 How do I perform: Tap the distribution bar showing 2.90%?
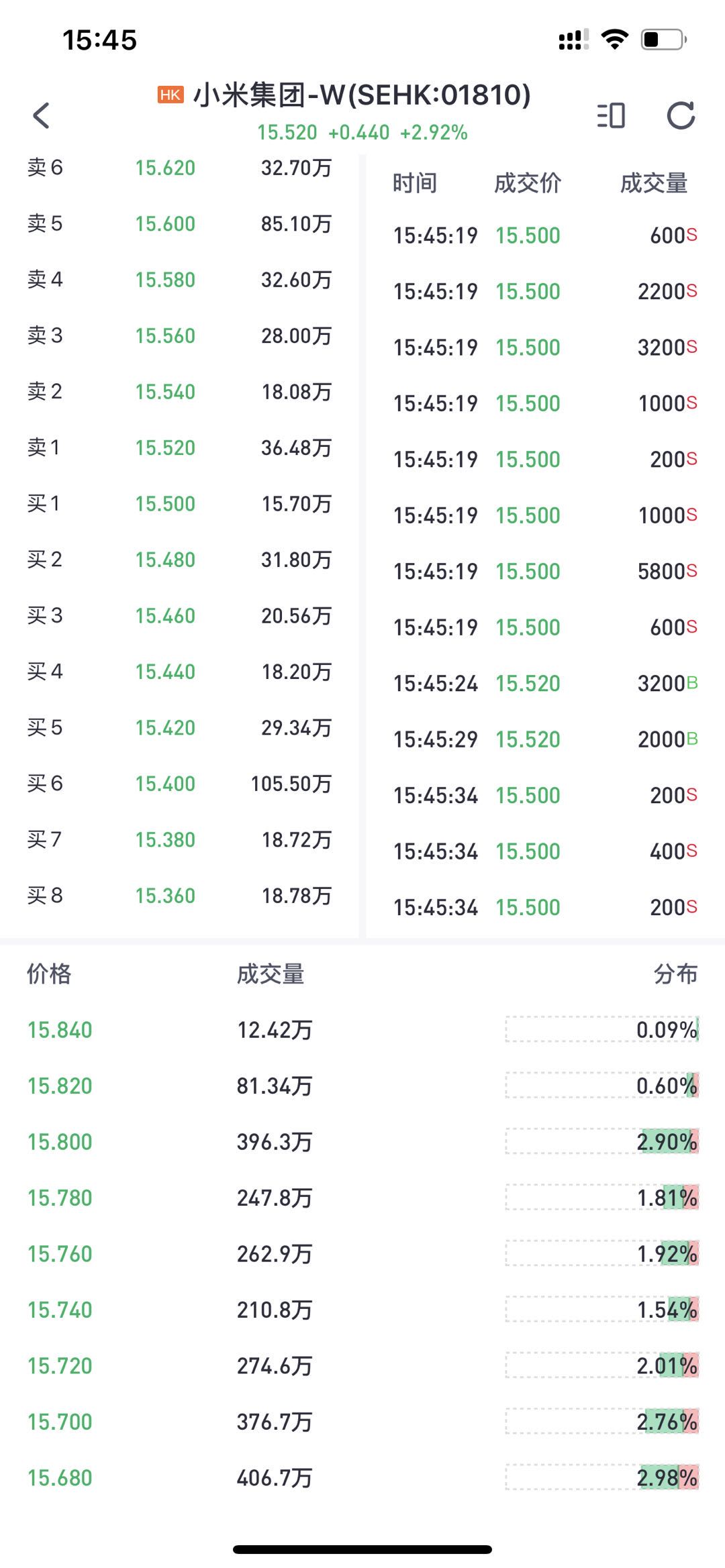(x=602, y=1141)
